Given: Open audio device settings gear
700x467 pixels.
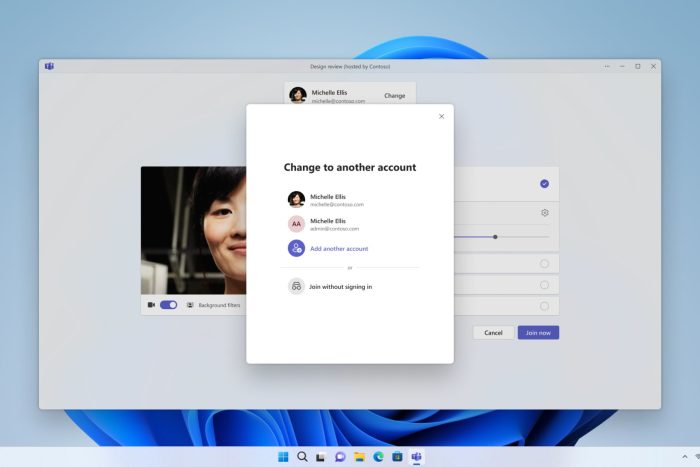Looking at the screenshot, I should tap(545, 213).
